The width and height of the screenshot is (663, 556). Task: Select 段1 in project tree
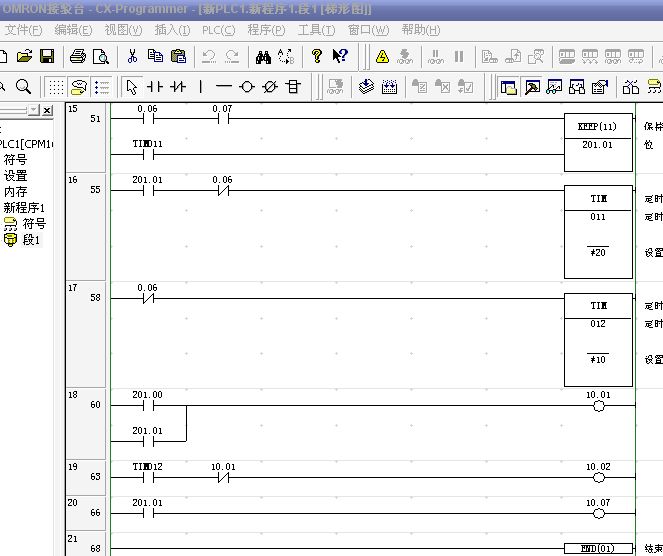[30, 240]
